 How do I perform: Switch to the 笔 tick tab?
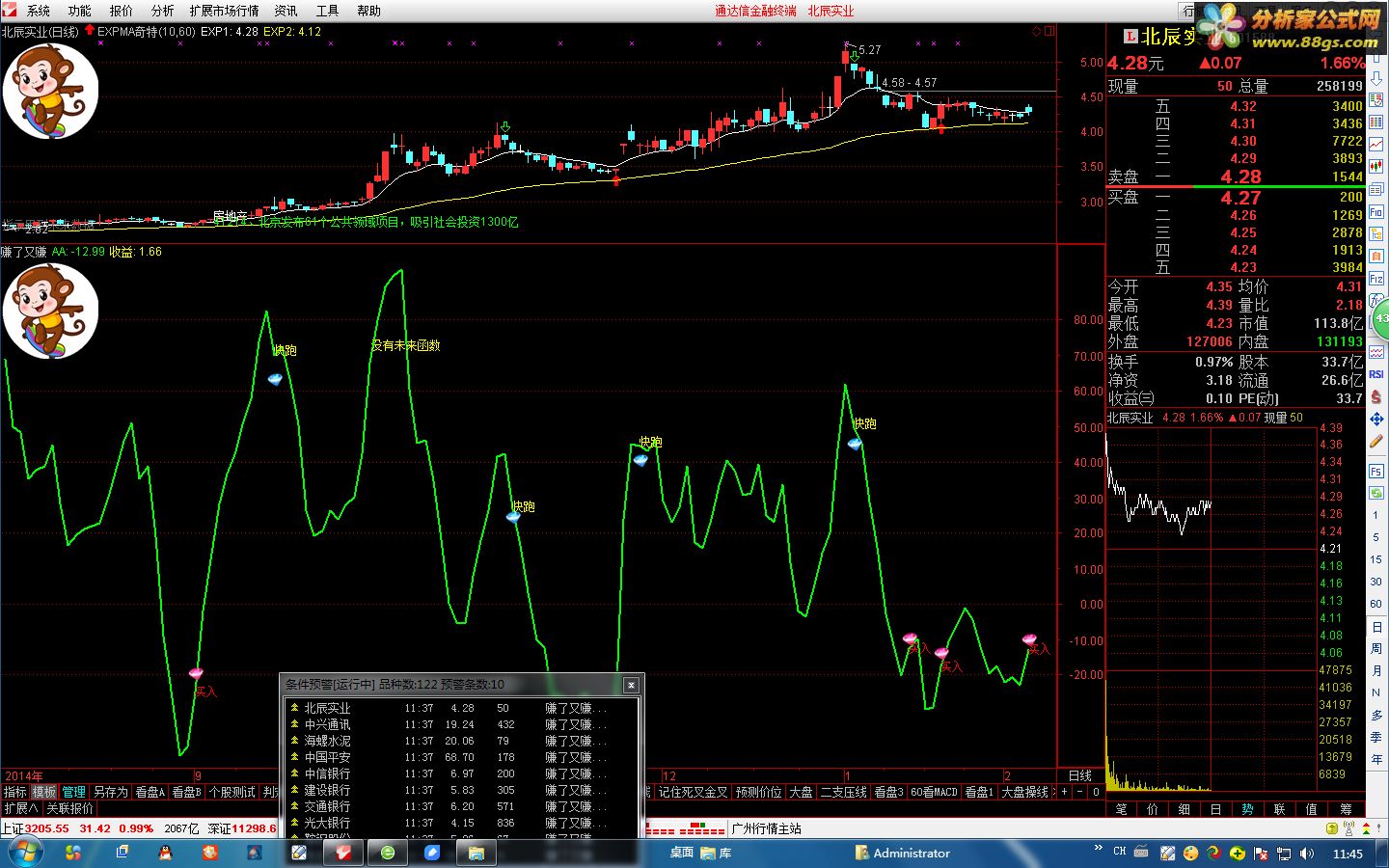pos(1121,809)
